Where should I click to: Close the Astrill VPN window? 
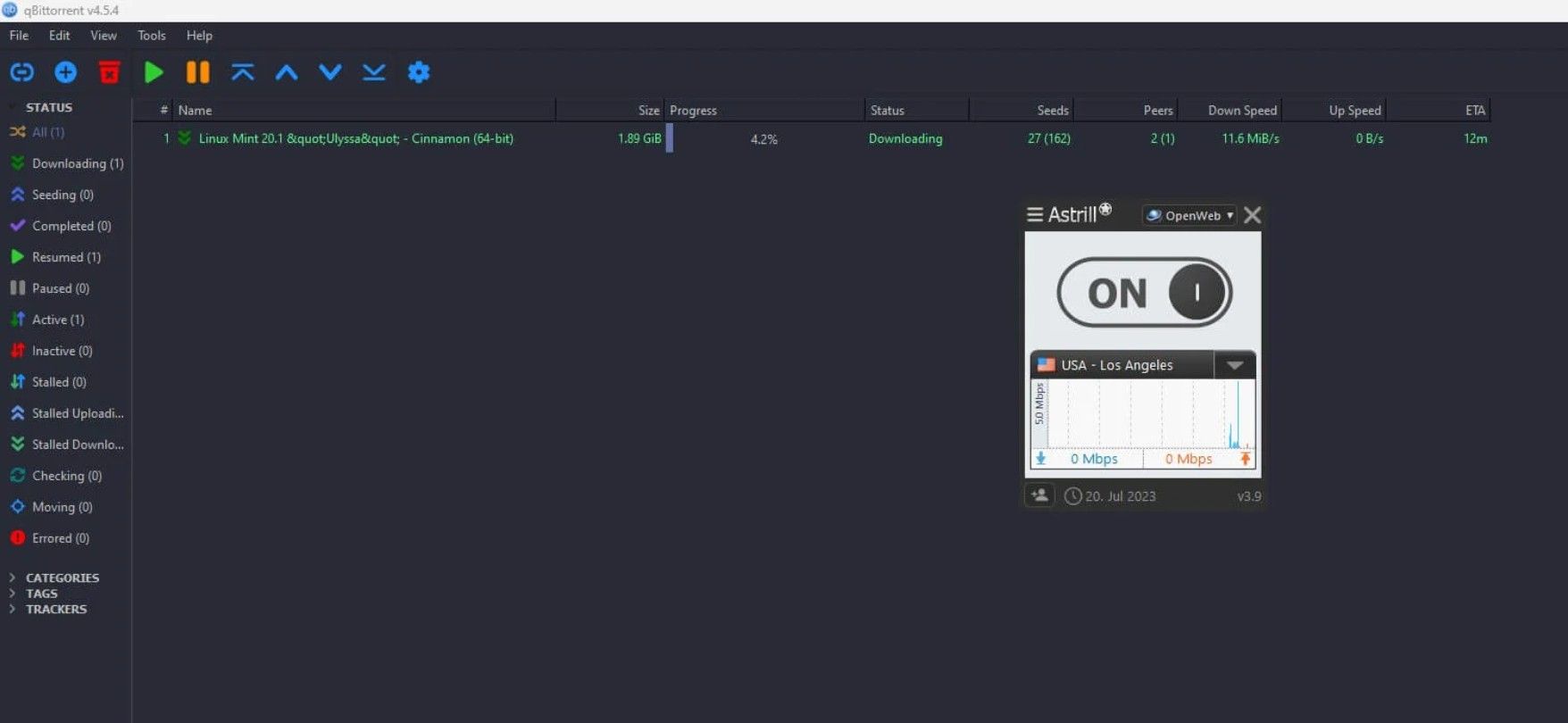[1252, 215]
